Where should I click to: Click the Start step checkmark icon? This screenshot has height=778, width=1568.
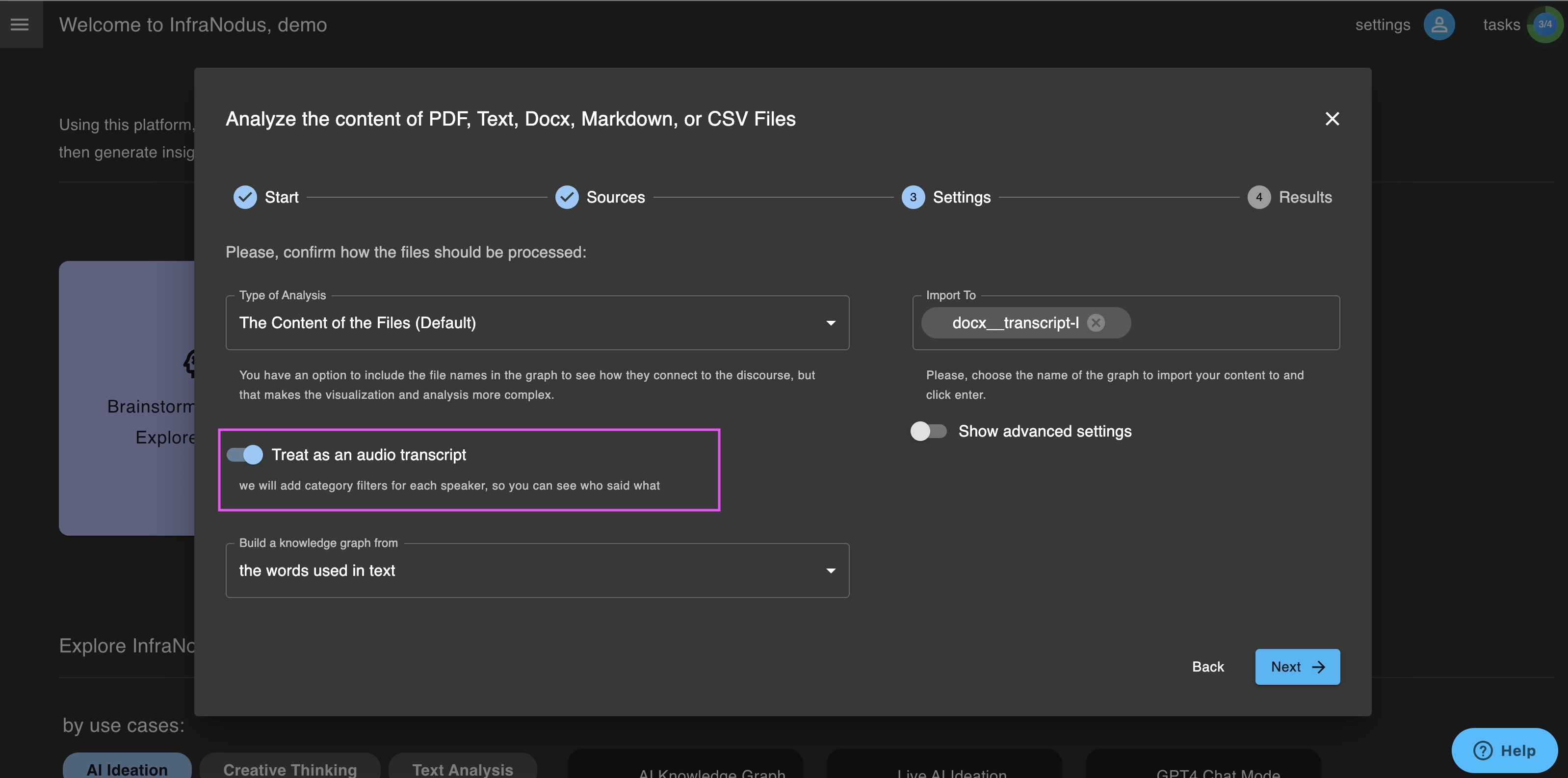245,197
